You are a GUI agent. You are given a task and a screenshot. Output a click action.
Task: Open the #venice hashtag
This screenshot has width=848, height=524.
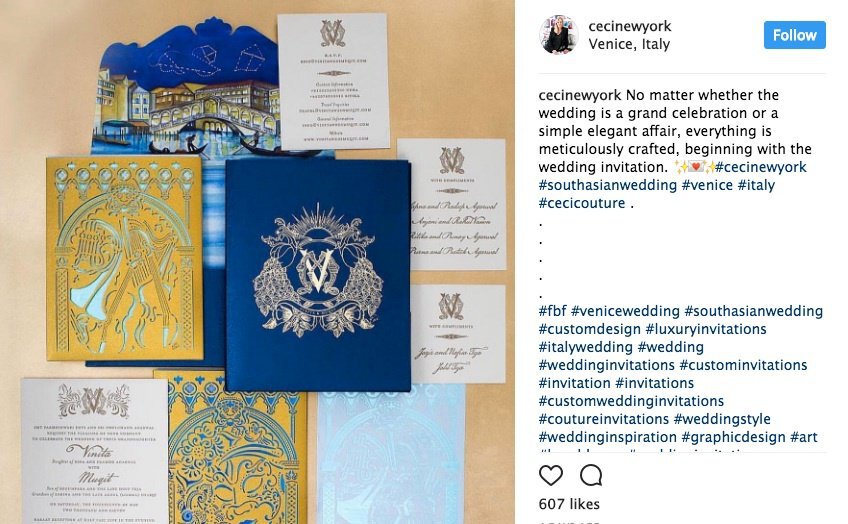click(x=707, y=185)
